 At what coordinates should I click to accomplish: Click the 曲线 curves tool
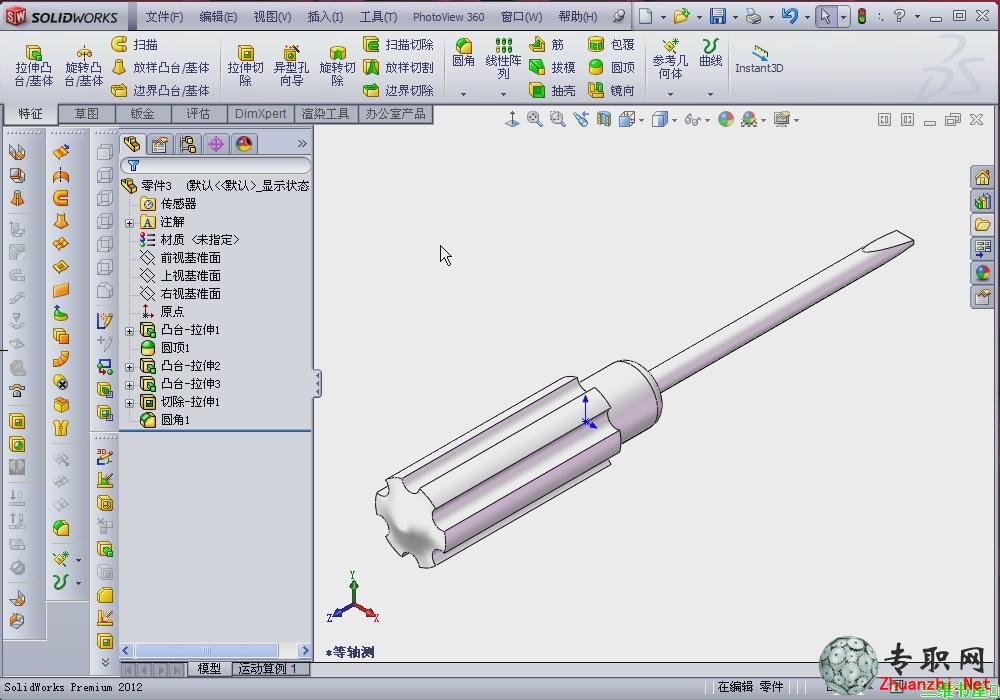710,53
